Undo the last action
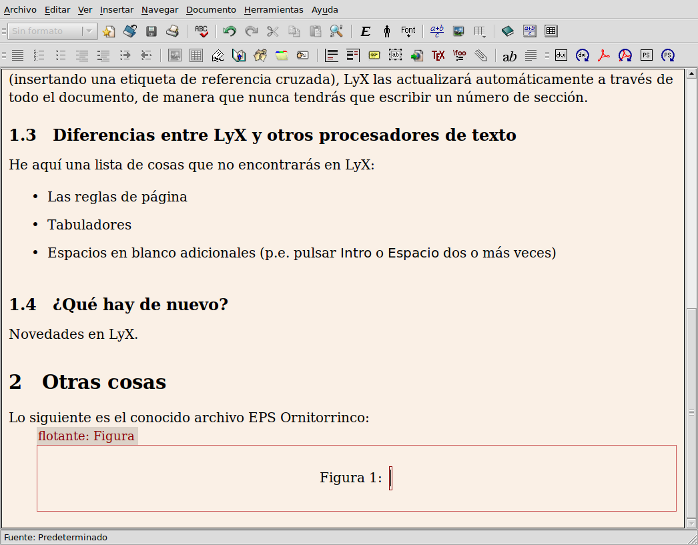 pos(230,31)
